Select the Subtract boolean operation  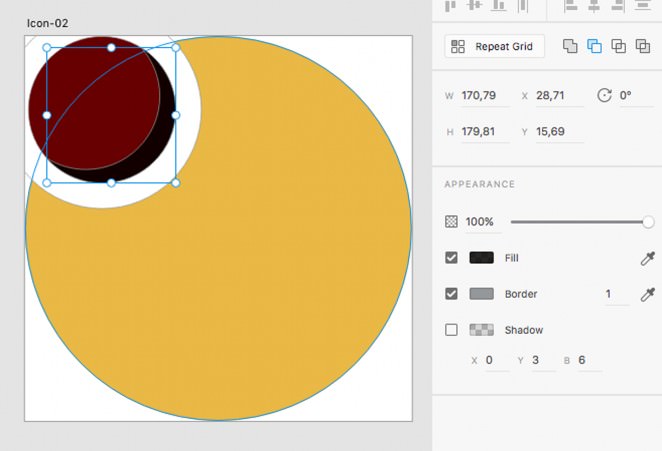point(594,46)
